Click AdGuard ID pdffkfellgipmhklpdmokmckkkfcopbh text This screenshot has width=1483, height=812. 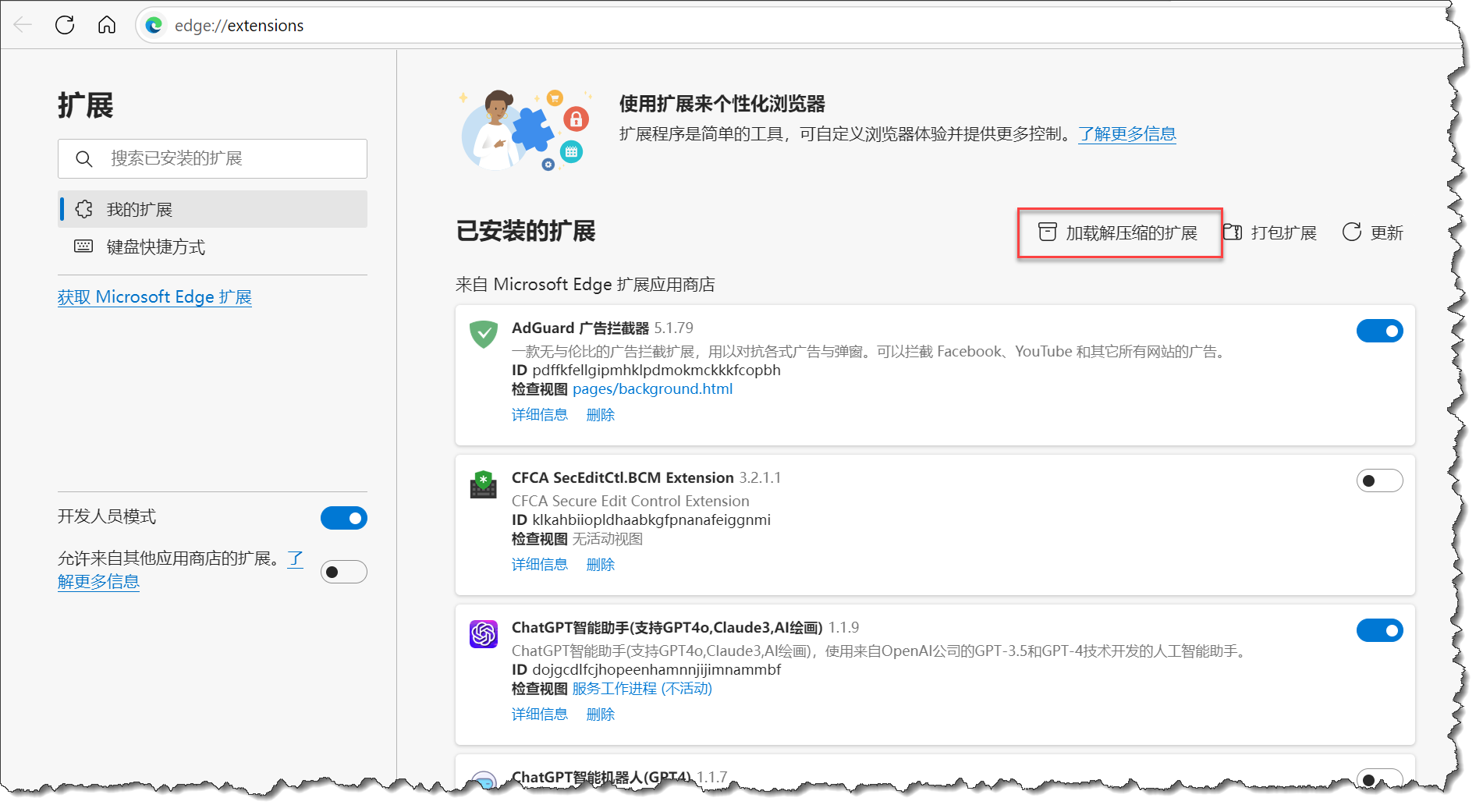click(x=646, y=371)
